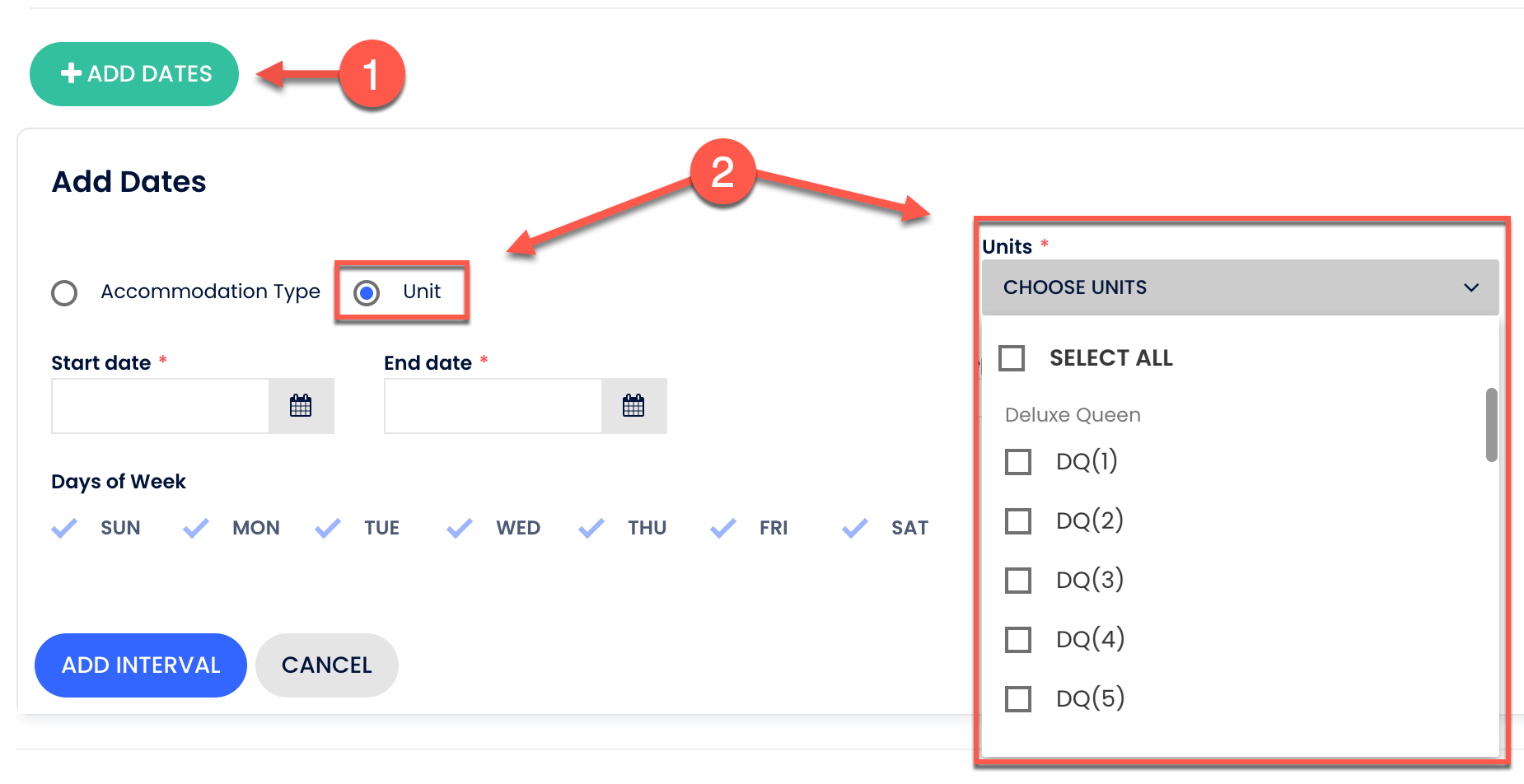Click the Start date input field
Viewport: 1524px width, 784px height.
(161, 406)
